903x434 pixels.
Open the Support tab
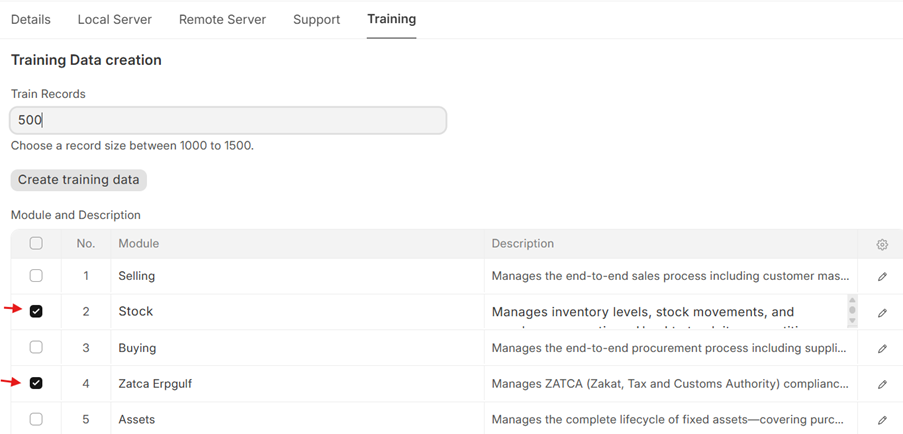316,19
